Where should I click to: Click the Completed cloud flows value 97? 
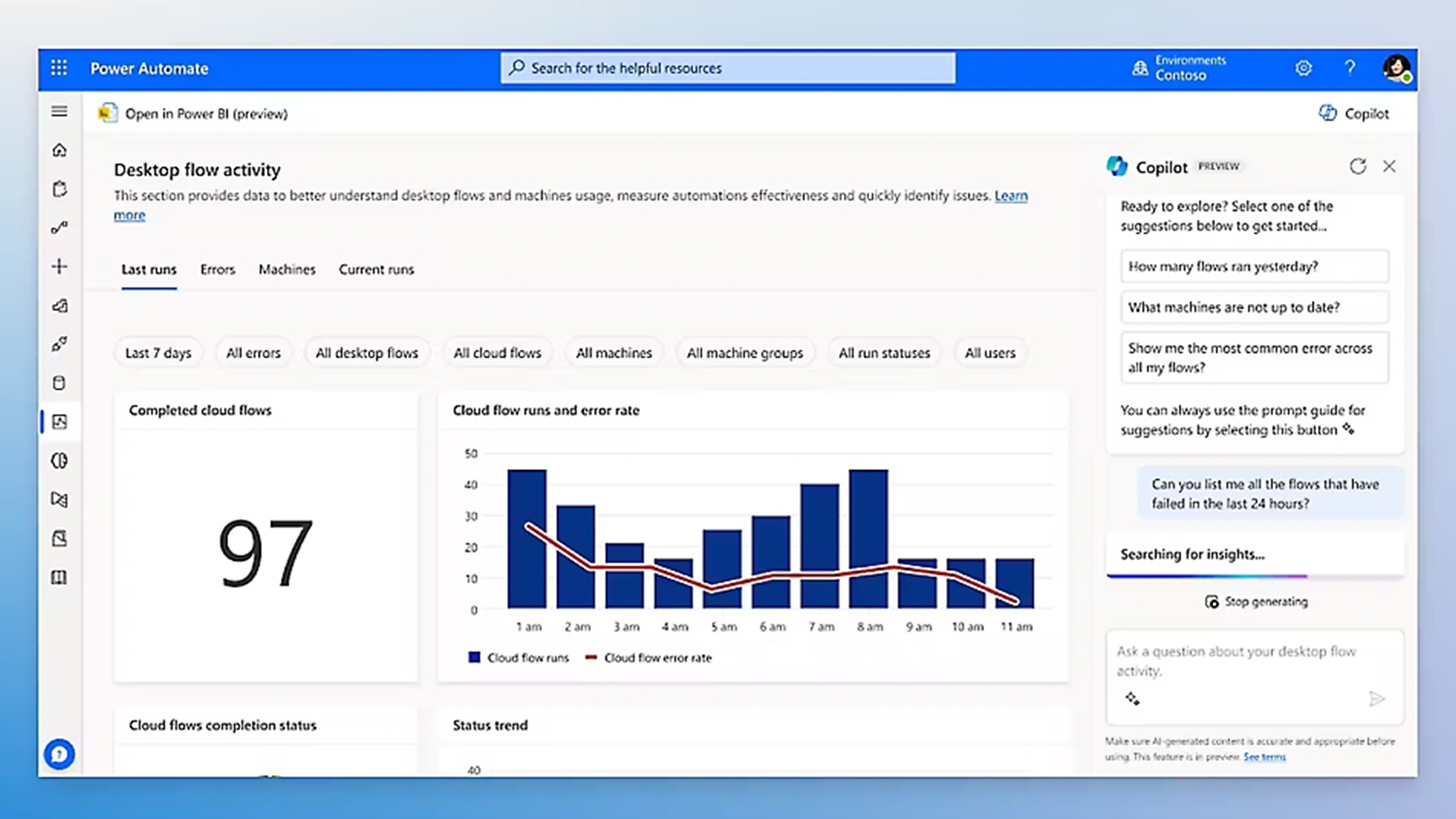[265, 552]
